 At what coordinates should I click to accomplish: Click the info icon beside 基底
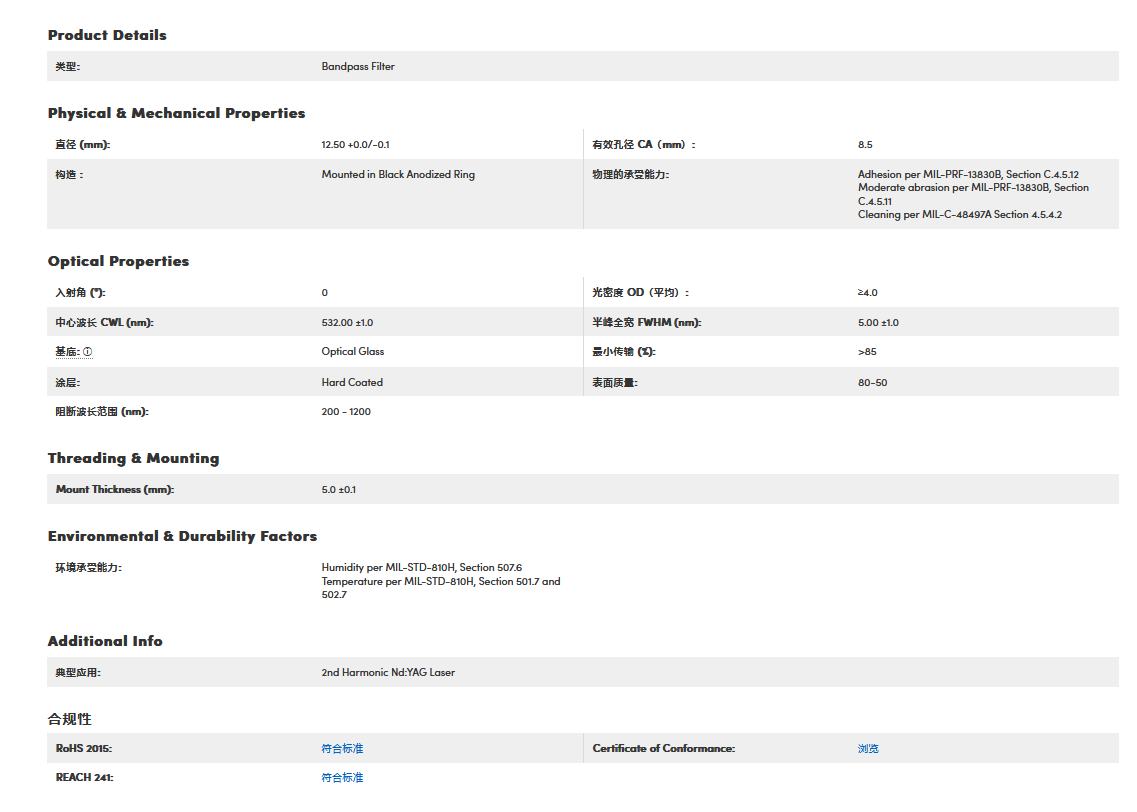click(88, 352)
